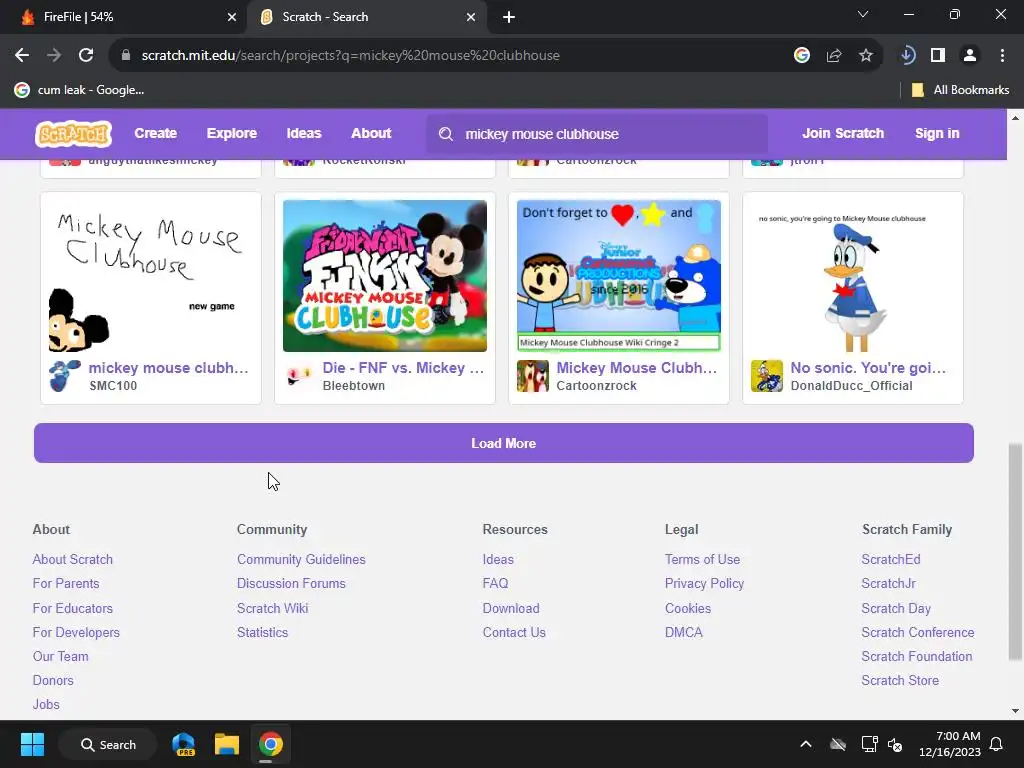The image size is (1024, 768).
Task: Click the mickey mouse clubhouse search field
Action: click(597, 134)
